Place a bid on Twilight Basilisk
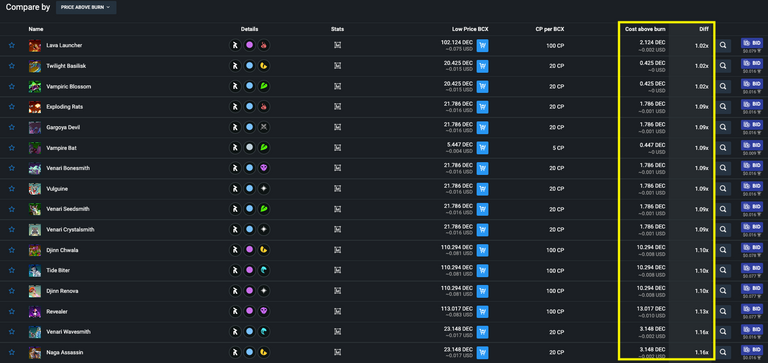This screenshot has width=768, height=363. click(x=752, y=64)
